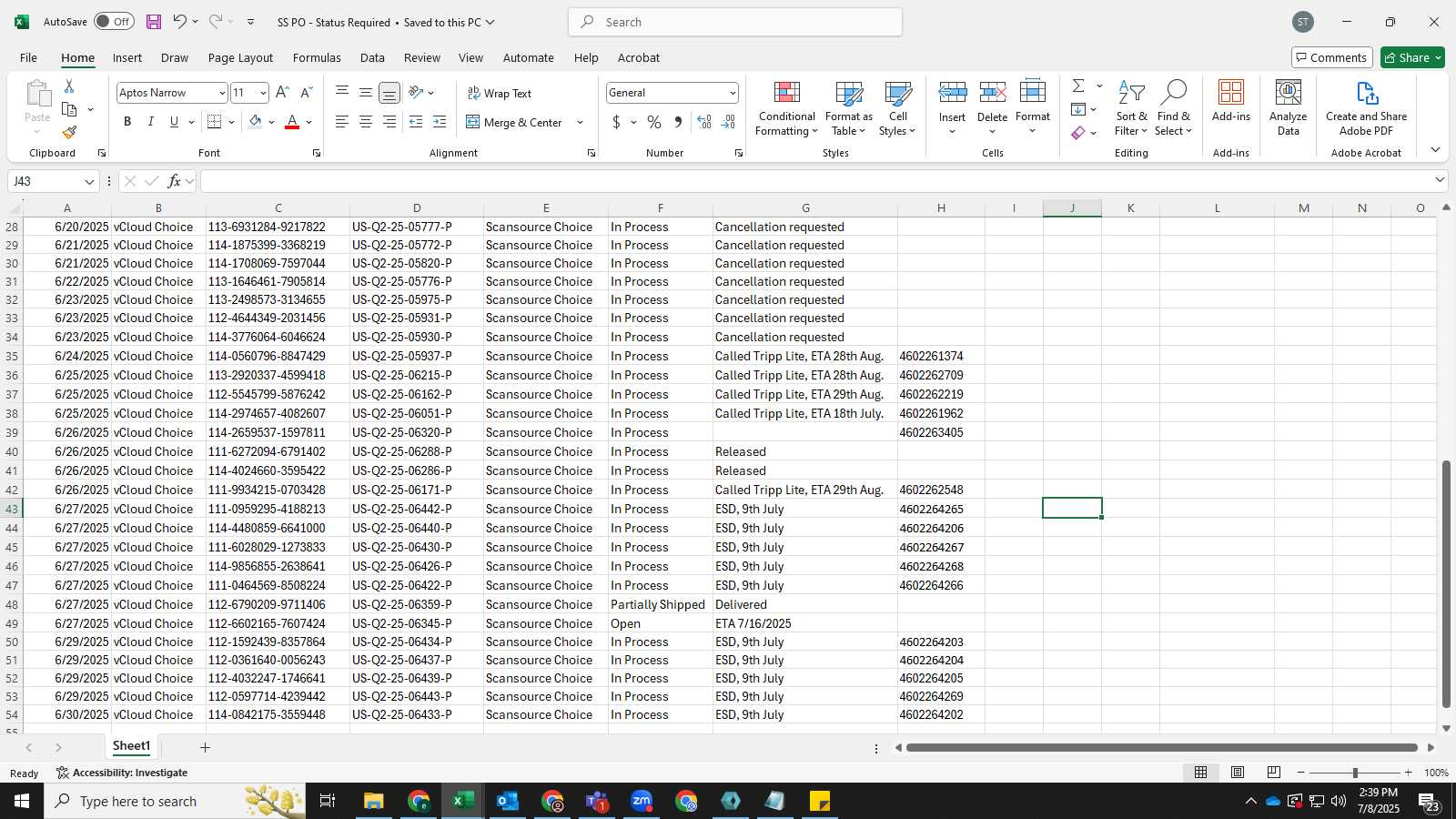The image size is (1456, 819).
Task: Click in the Search box
Action: 735,22
